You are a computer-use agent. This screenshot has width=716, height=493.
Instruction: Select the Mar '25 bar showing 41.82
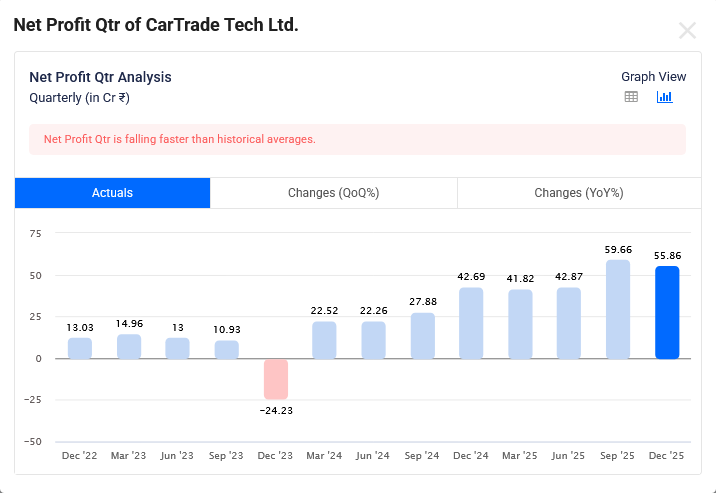coord(520,324)
